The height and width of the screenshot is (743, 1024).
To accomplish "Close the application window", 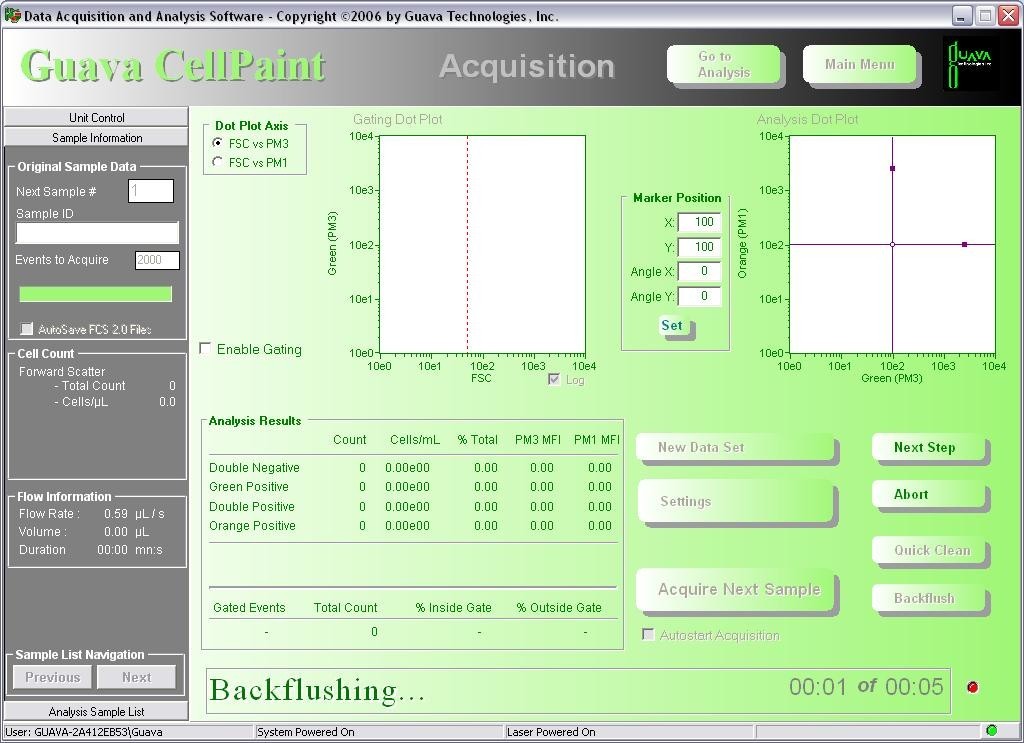I will [1008, 16].
